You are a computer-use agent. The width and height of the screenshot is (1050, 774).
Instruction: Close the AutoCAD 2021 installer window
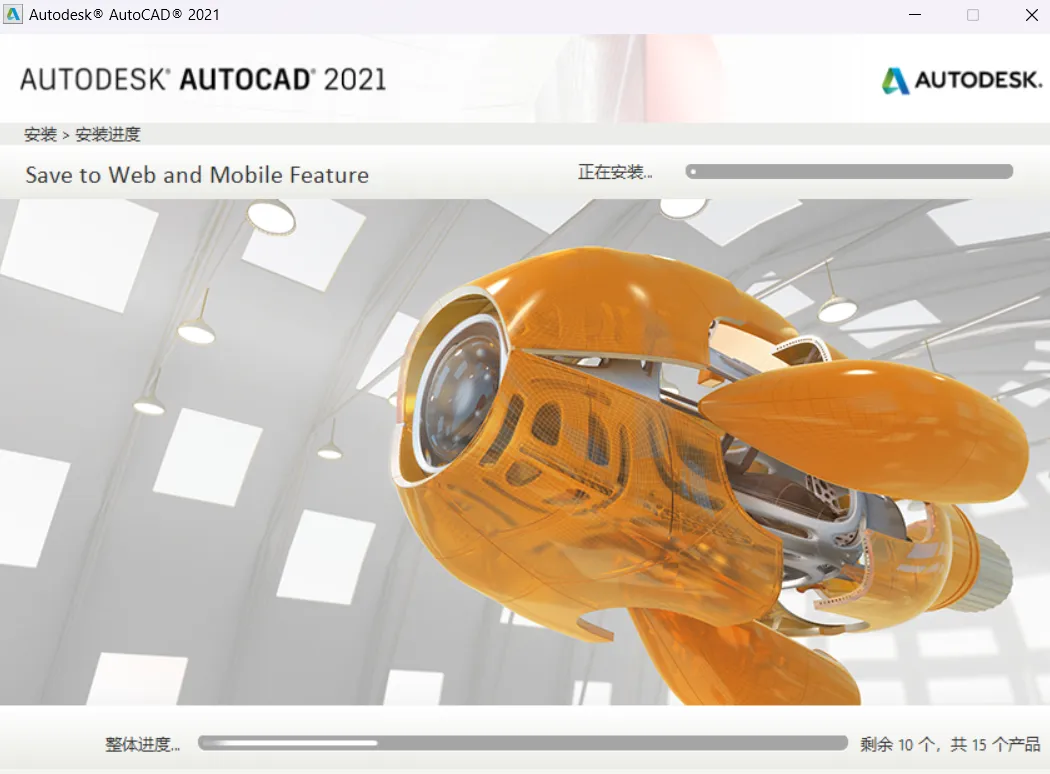click(x=1032, y=15)
